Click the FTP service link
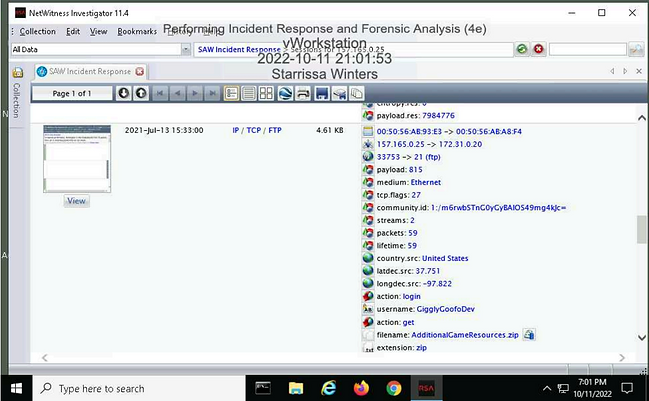The width and height of the screenshot is (649, 401). coord(275,130)
